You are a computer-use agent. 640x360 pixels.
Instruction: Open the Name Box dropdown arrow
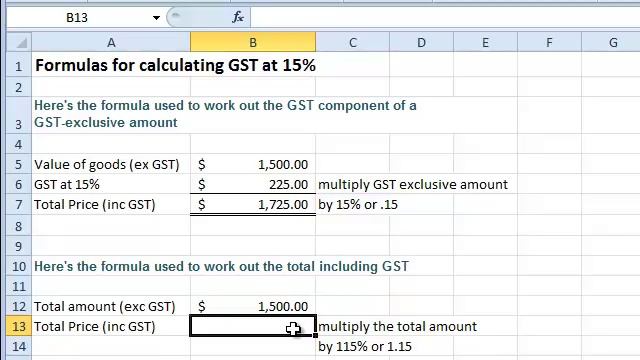tap(156, 18)
